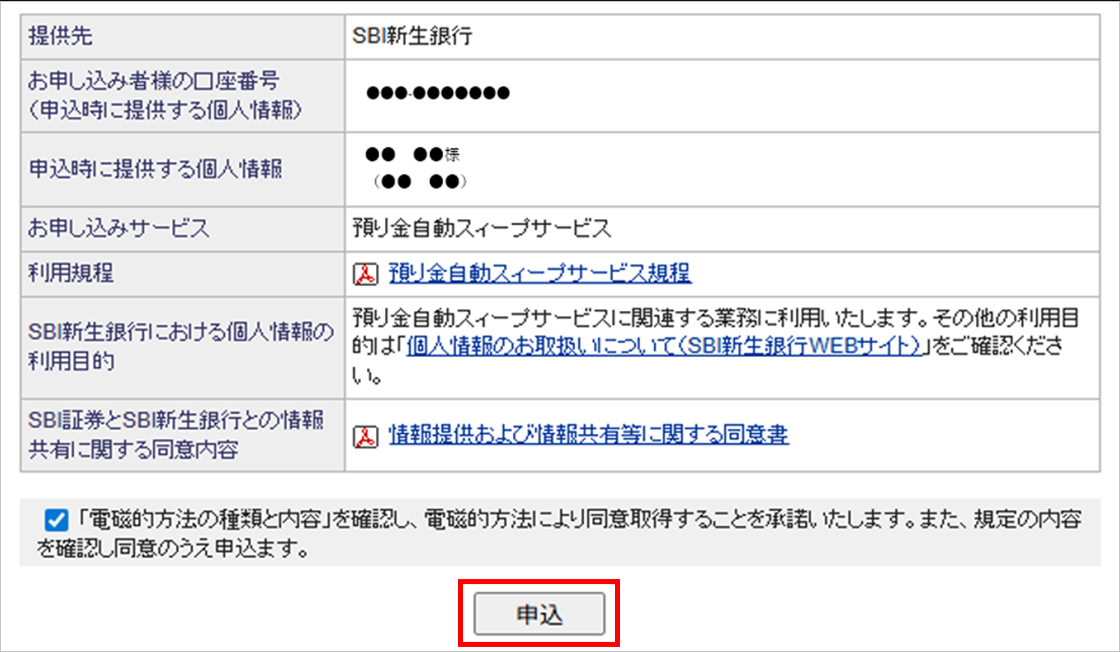Click the 申込 submit button
Image resolution: width=1120 pixels, height=652 pixels.
(x=539, y=613)
